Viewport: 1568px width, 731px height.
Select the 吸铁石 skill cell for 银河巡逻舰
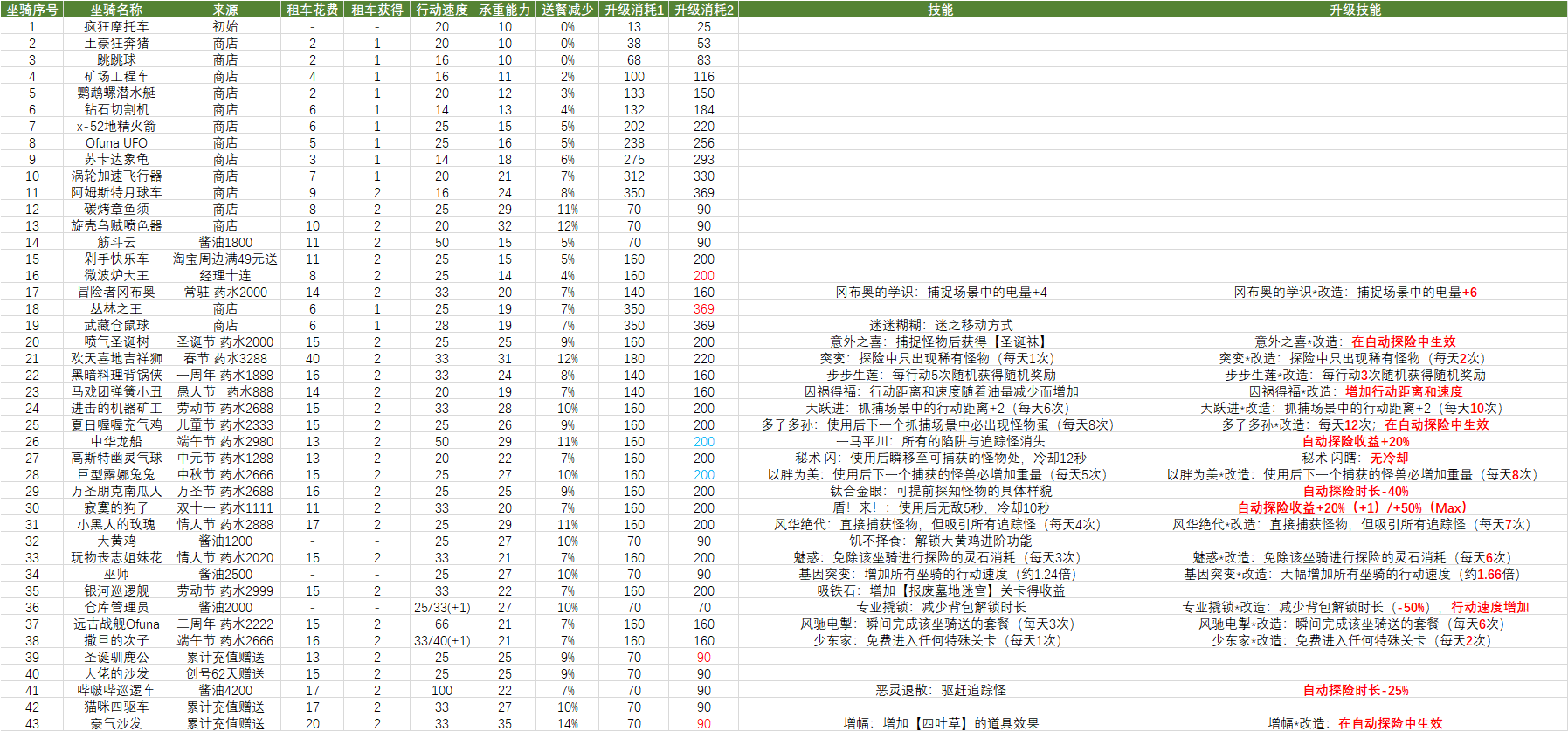941,590
